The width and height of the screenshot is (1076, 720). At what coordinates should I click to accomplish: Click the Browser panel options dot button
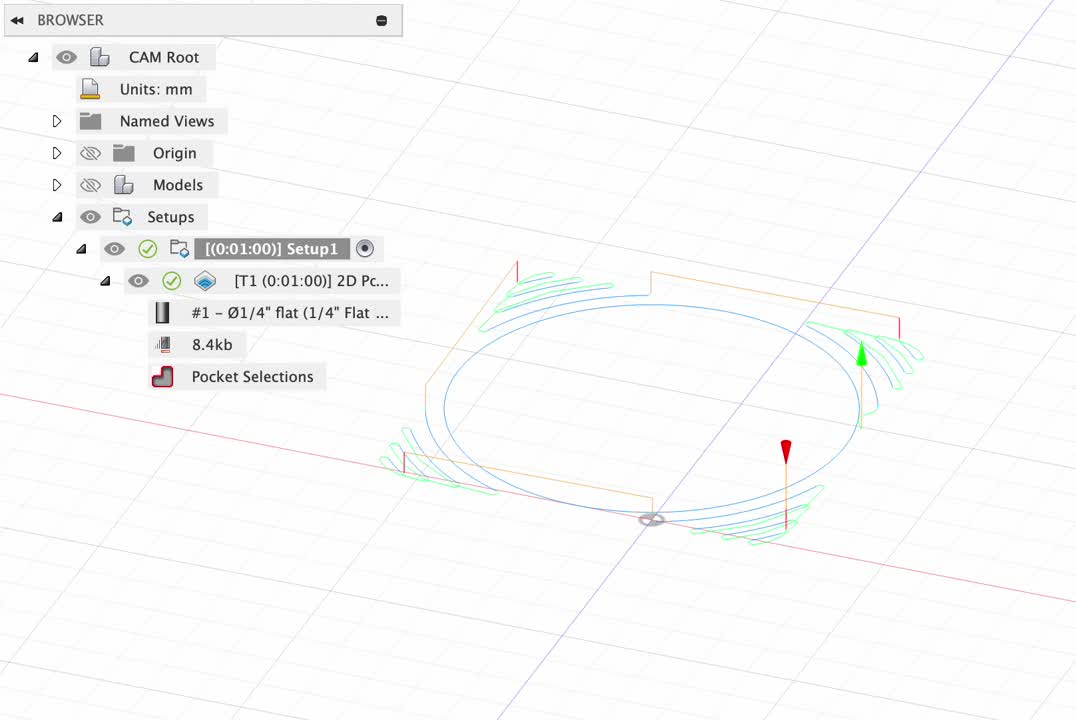coord(382,21)
